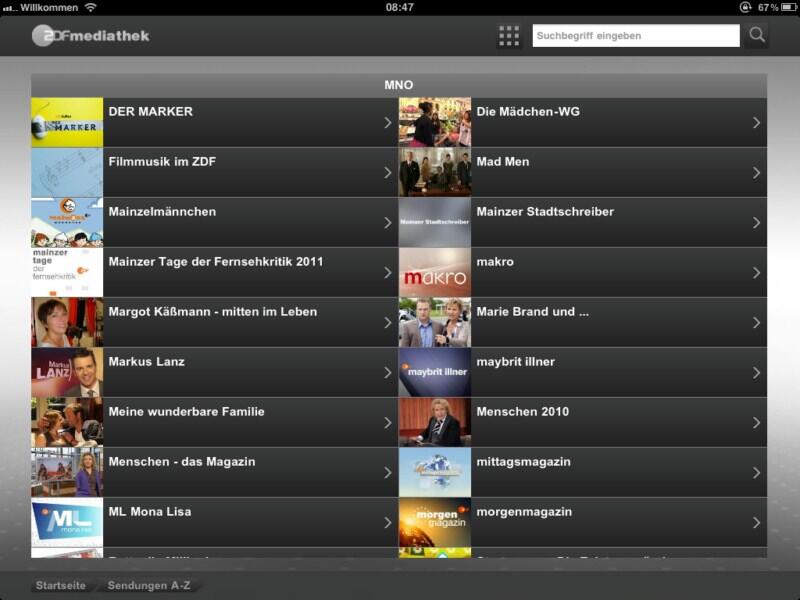Expand maybrit illner row chevron

tap(756, 372)
